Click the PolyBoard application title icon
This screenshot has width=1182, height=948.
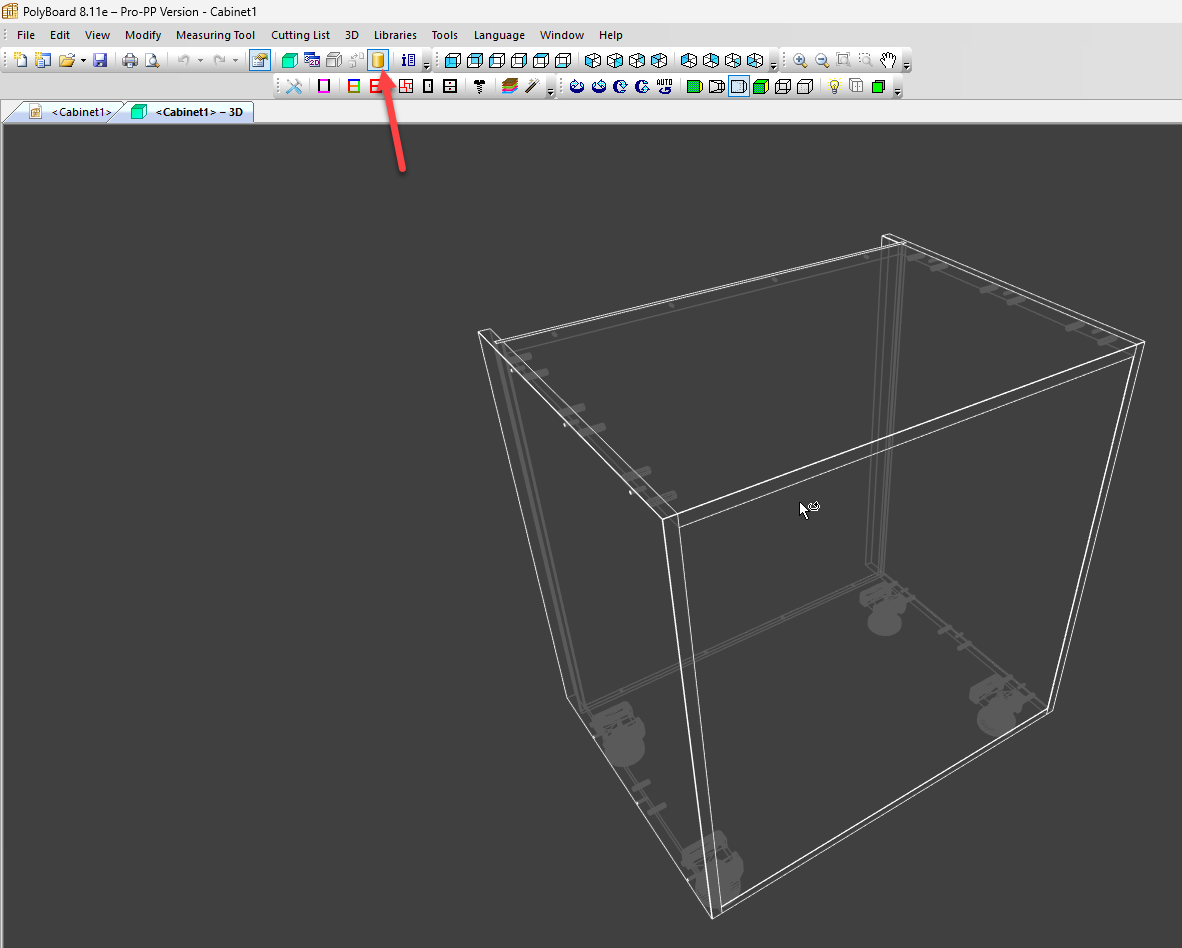click(x=10, y=11)
